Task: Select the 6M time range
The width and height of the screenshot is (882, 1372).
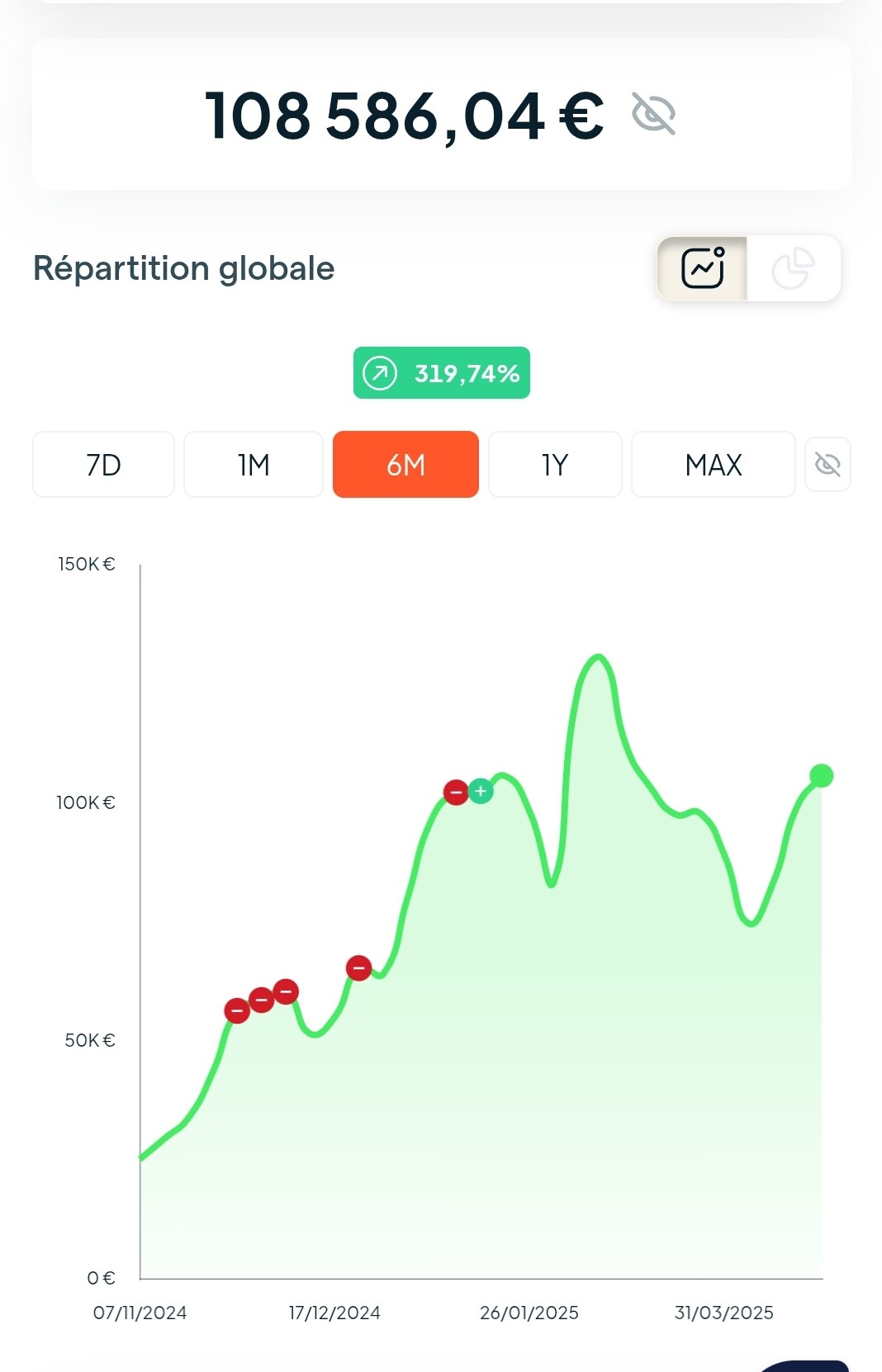Action: coord(405,465)
